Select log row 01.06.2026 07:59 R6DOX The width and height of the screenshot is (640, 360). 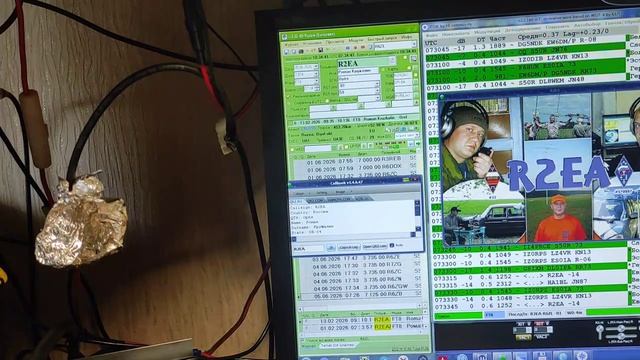(358, 168)
